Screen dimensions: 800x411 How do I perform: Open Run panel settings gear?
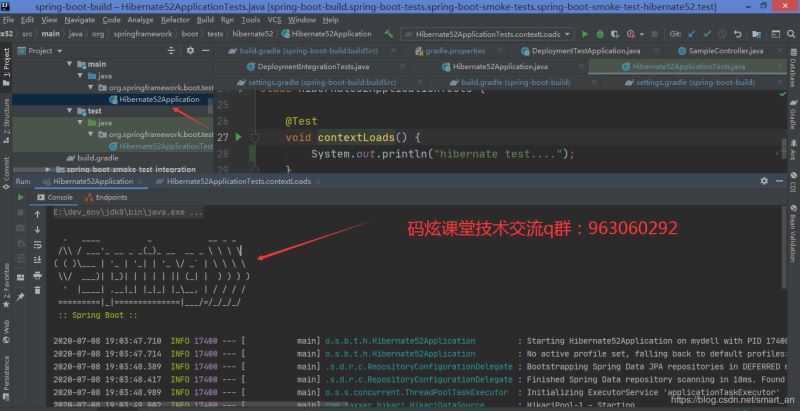764,181
